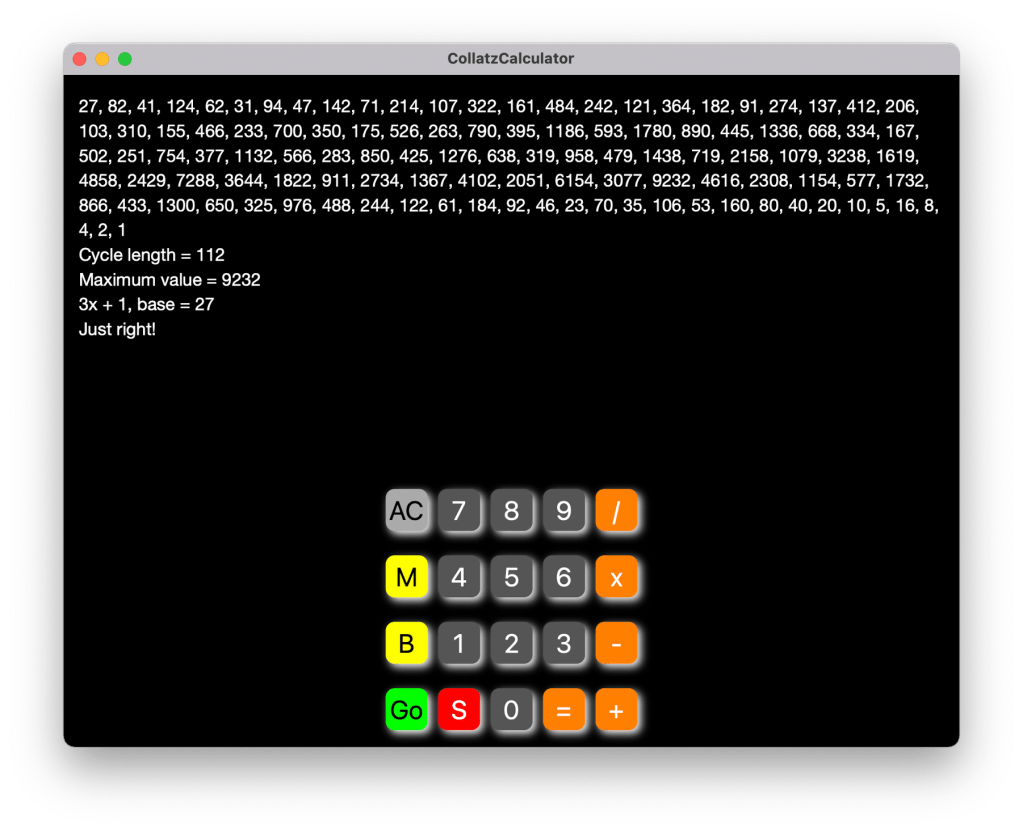The height and width of the screenshot is (831, 1023).
Task: Select the orange divide operator
Action: coord(617,511)
